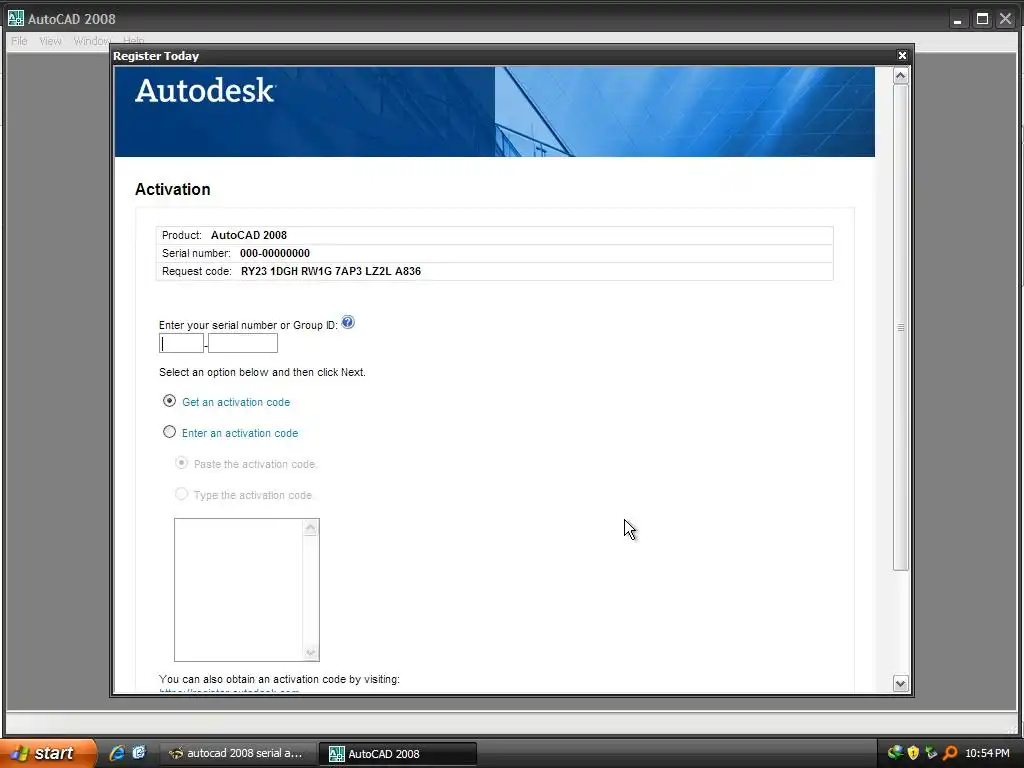Click the Windows start button
Screen dimensions: 1024x768
pyautogui.click(x=48, y=753)
